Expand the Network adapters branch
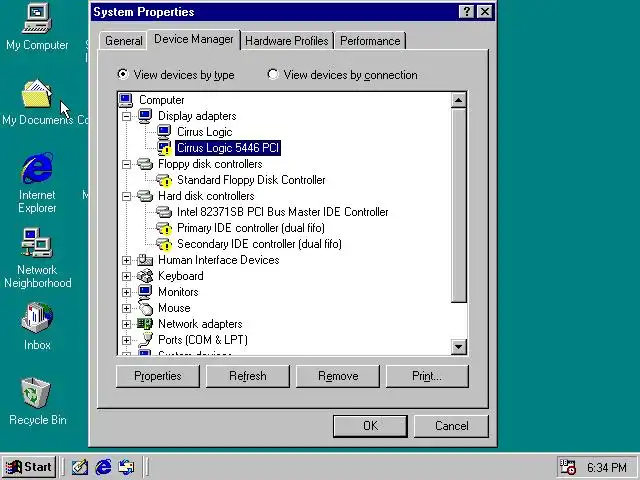This screenshot has width=640, height=480. pos(127,324)
